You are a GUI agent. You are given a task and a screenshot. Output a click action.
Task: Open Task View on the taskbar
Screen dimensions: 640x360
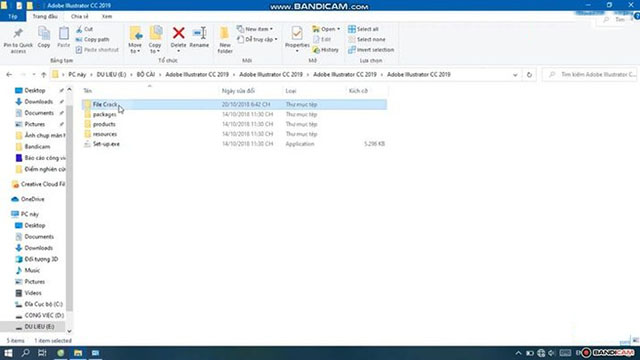click(42, 353)
